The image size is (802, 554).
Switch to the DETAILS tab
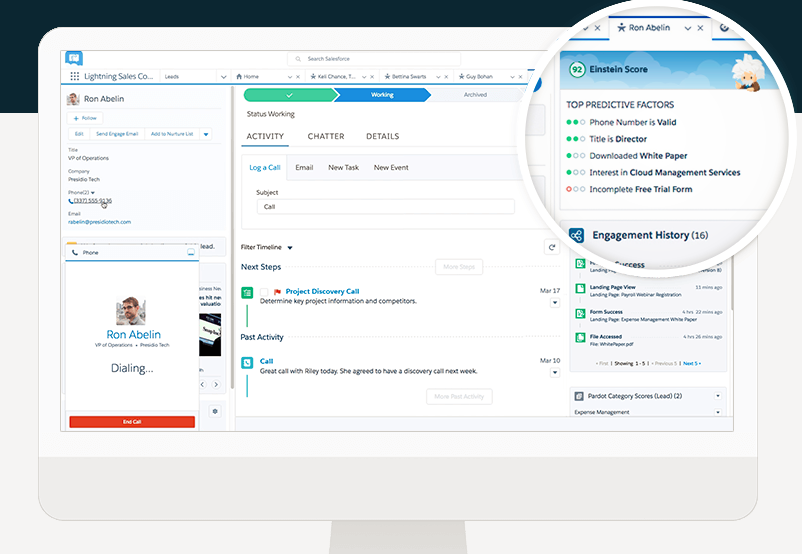click(x=383, y=137)
